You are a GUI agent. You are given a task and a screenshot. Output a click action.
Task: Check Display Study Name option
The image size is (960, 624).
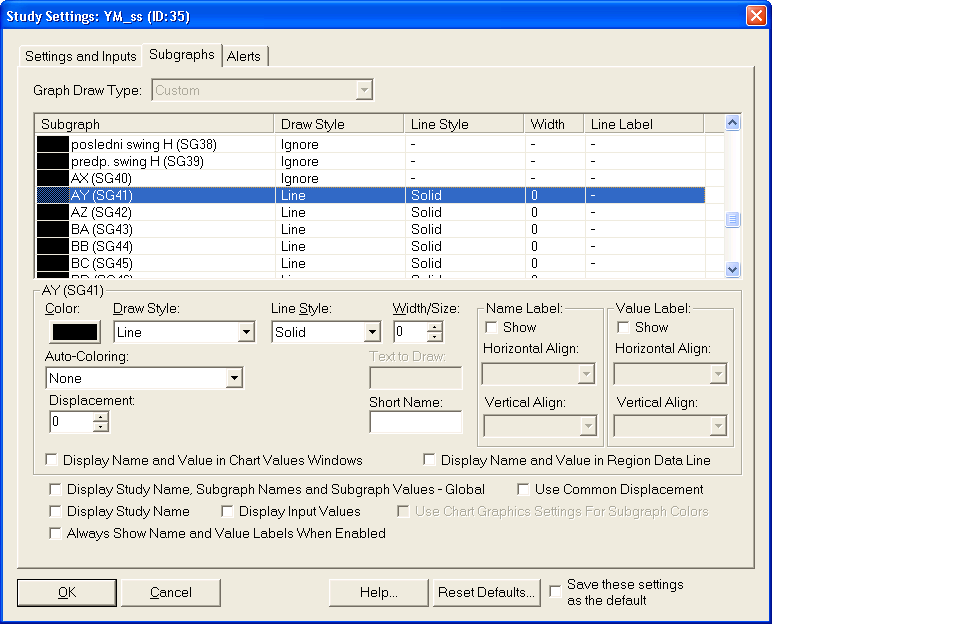click(54, 512)
